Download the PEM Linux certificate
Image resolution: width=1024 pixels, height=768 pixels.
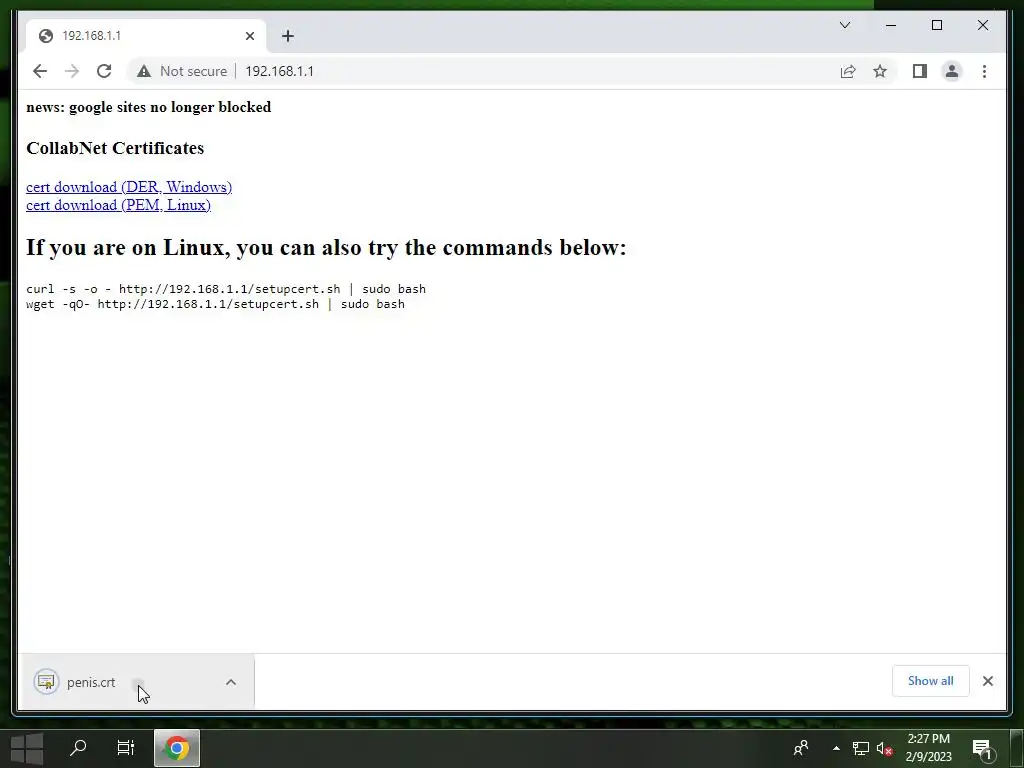pyautogui.click(x=118, y=205)
